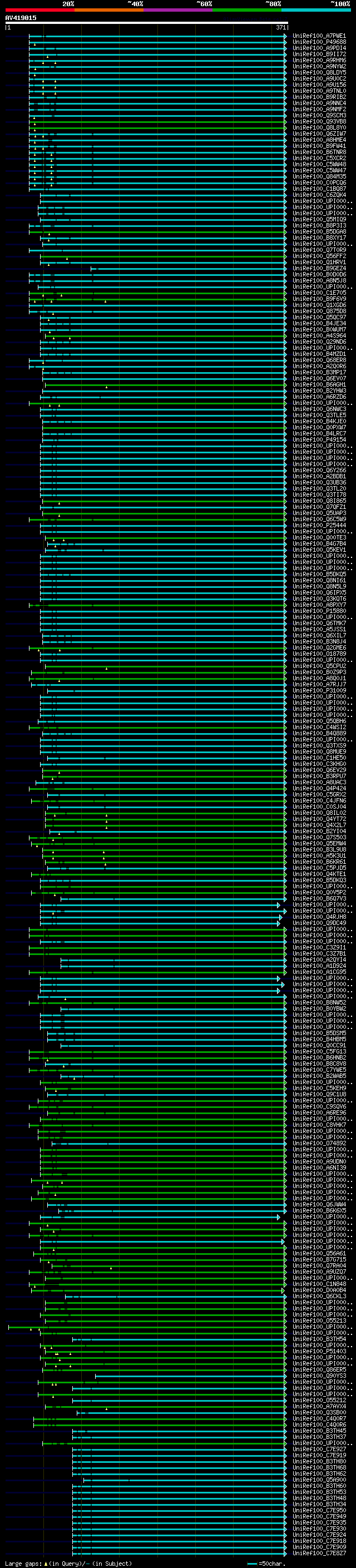Click the UniRef100_Q4KTE1 label
The image size is (356, 1568).
click(x=319, y=874)
